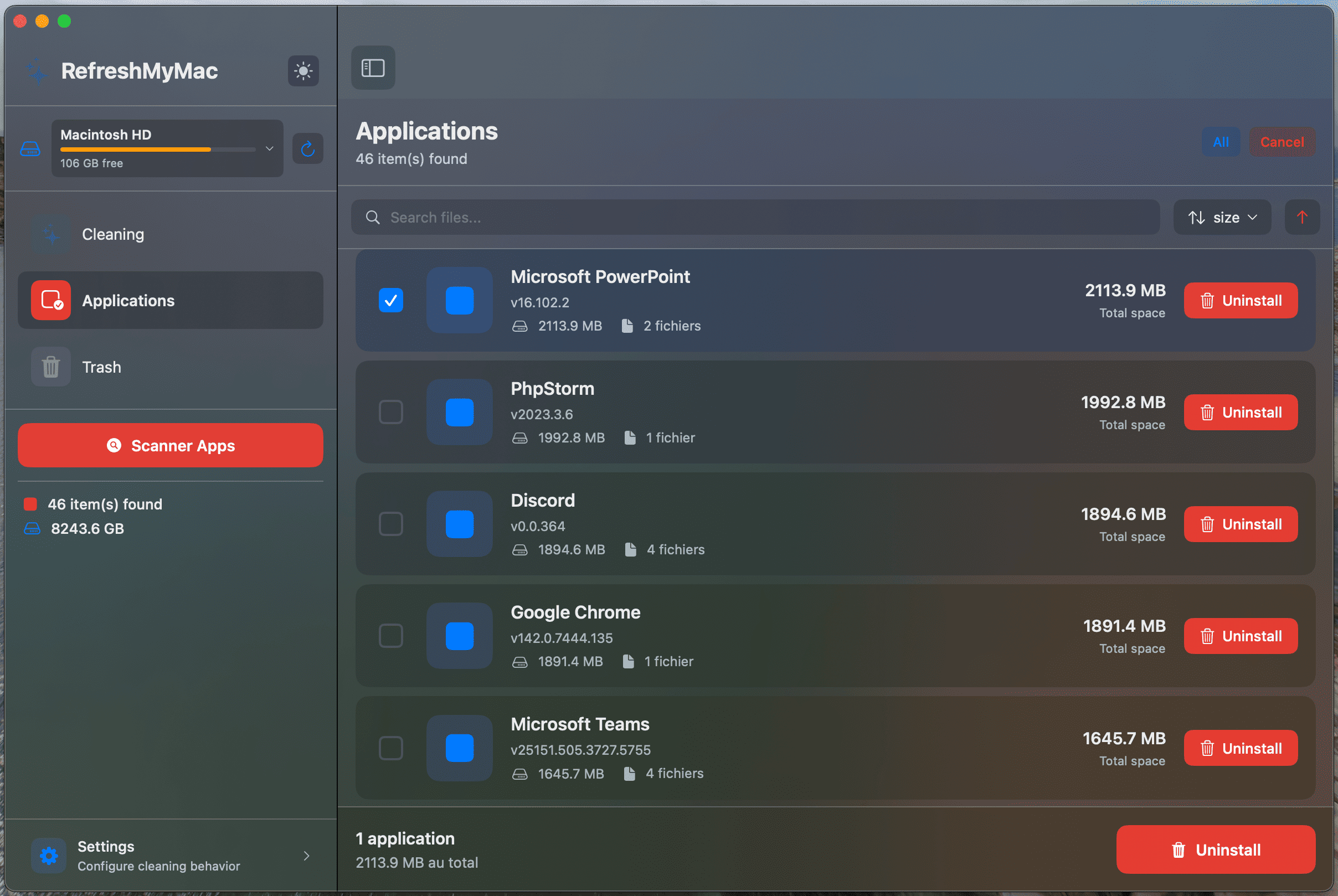
Task: Reverse sort order with the red arrow
Action: click(1302, 217)
